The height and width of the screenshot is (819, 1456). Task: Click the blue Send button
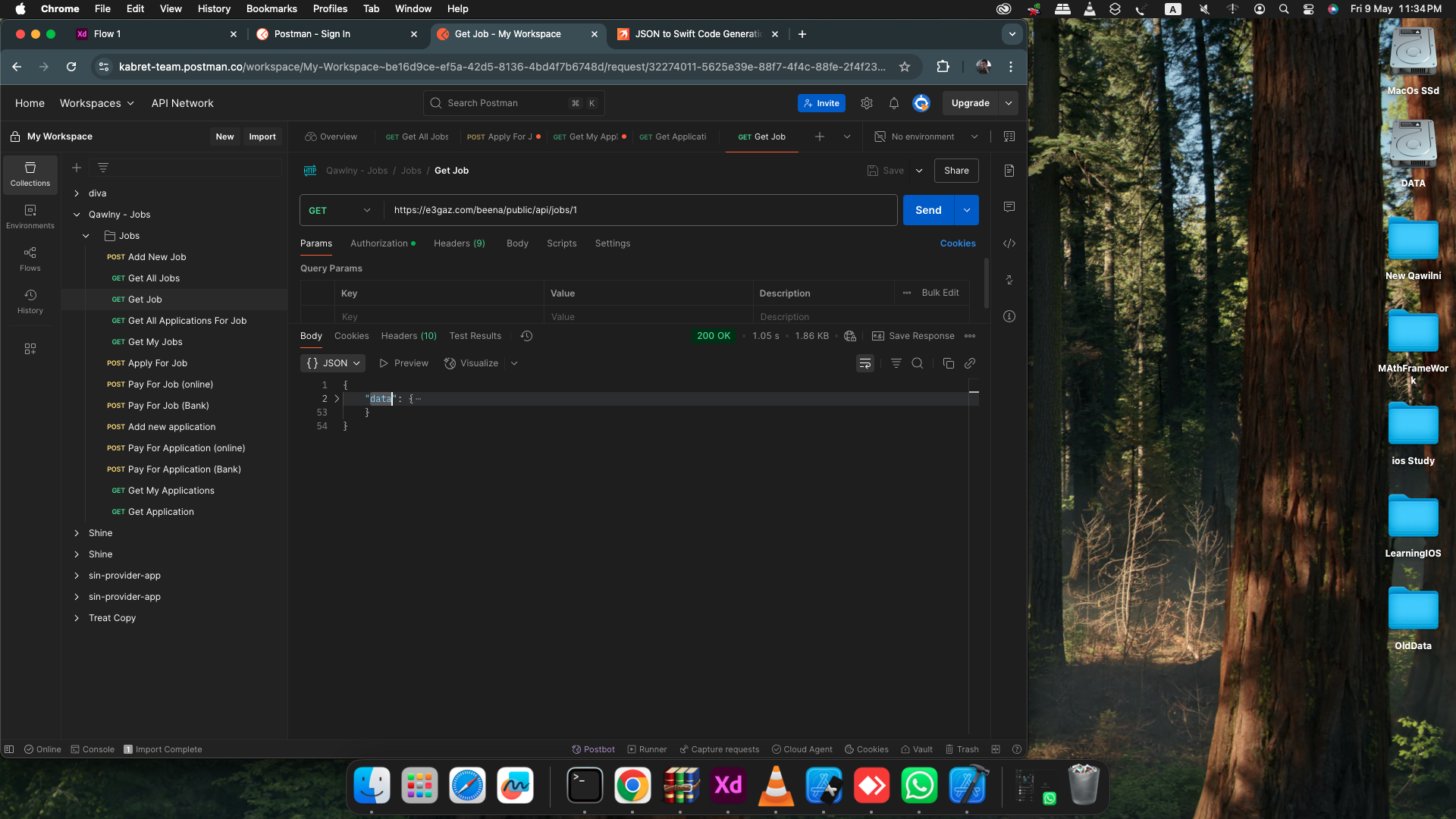point(927,210)
